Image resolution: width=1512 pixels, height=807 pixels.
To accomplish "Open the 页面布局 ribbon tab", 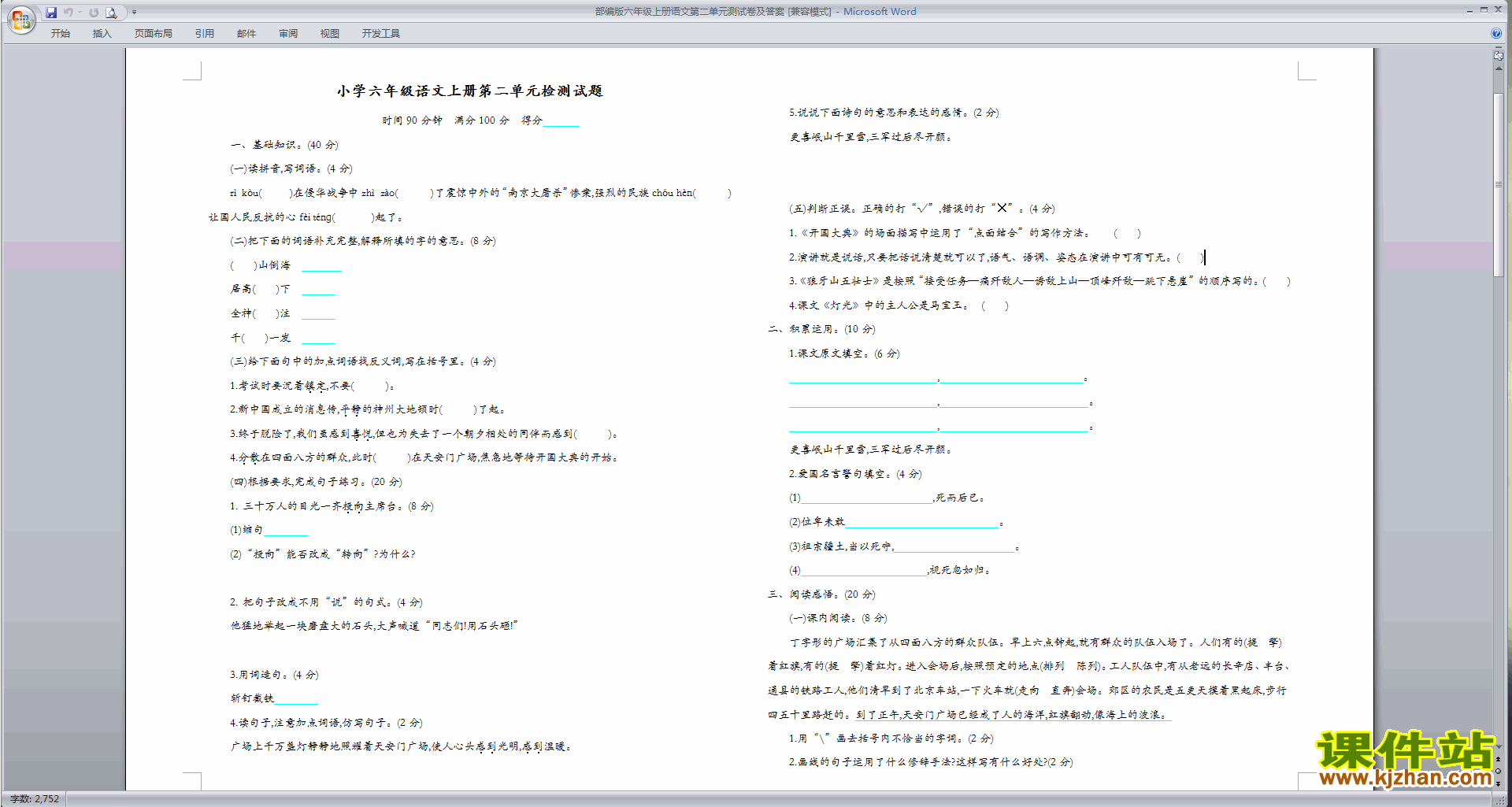I will 154,33.
